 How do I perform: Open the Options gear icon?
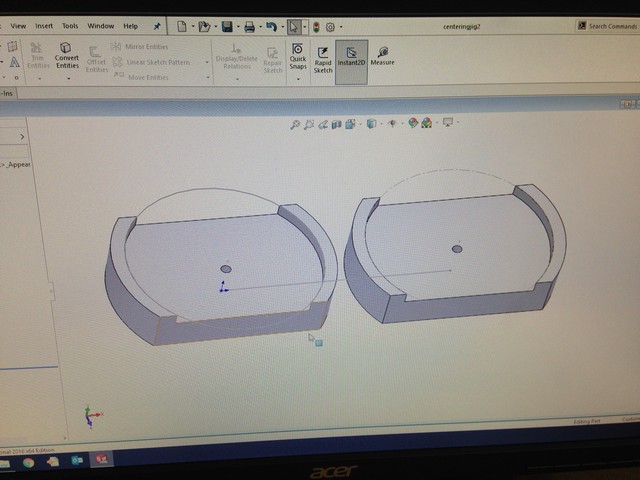click(332, 26)
